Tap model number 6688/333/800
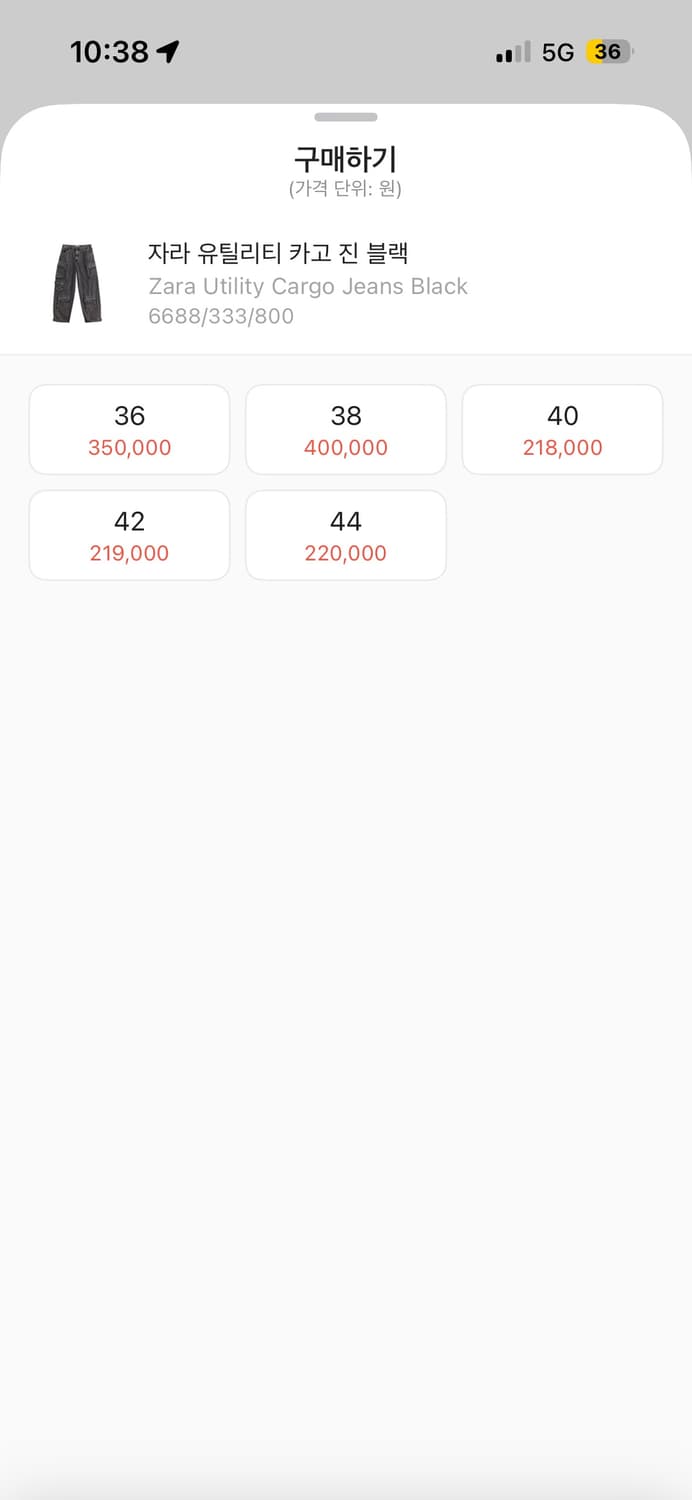This screenshot has height=1500, width=692. (x=221, y=316)
